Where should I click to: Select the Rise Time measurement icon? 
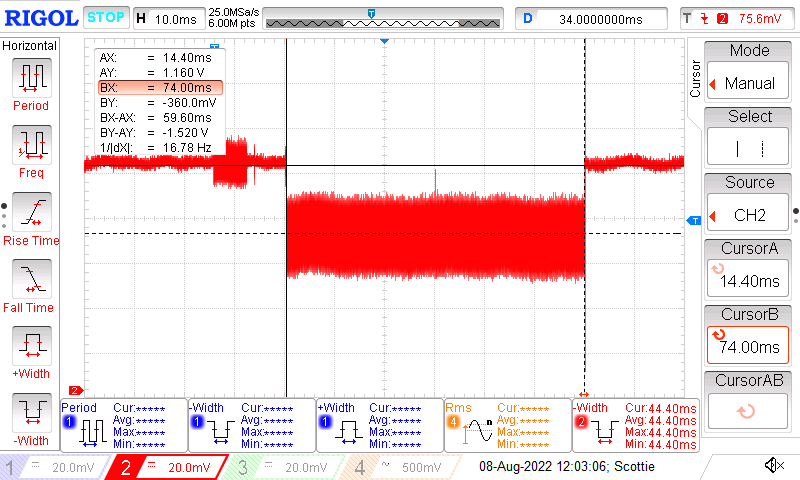(x=32, y=212)
